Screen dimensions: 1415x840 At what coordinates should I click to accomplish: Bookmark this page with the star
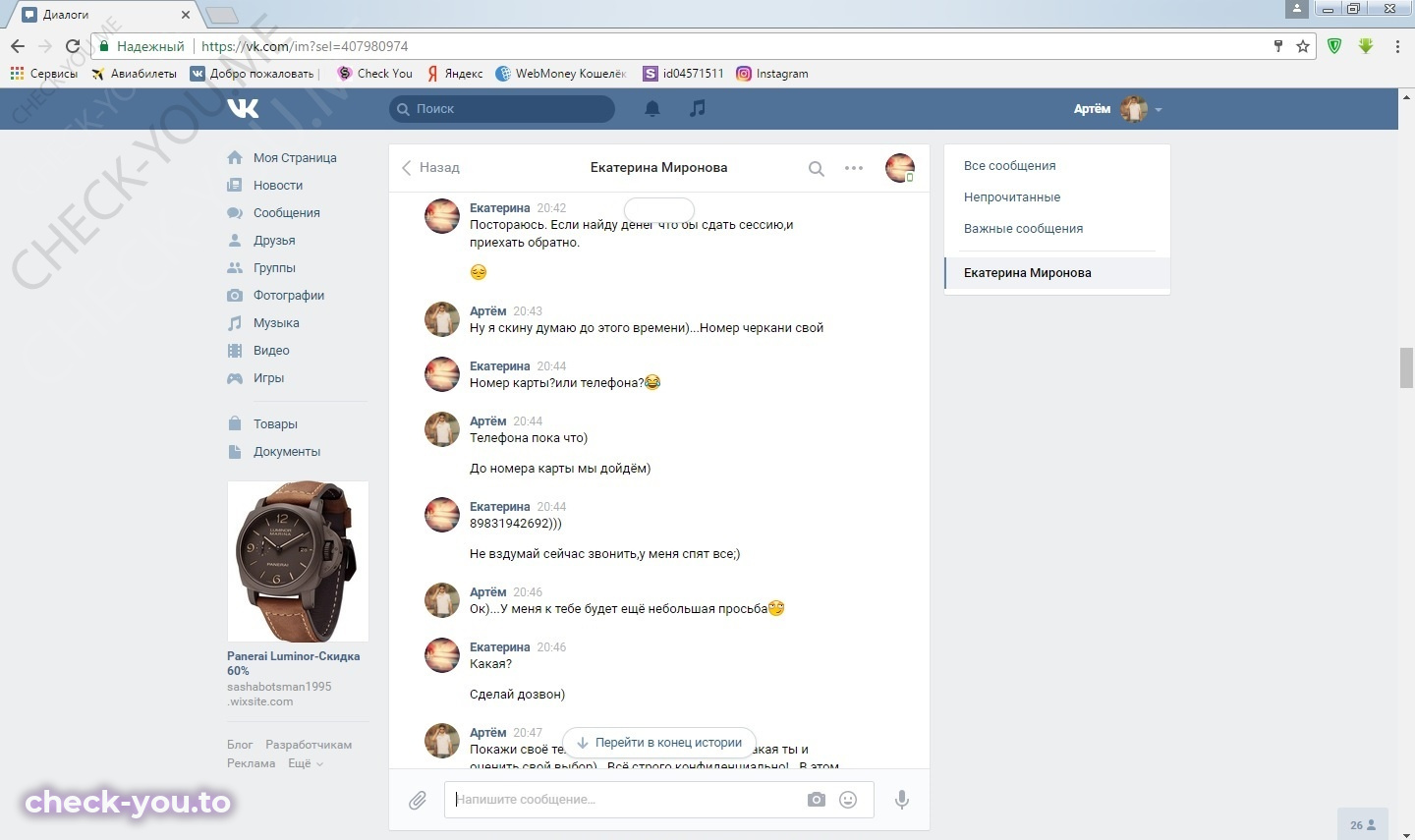pyautogui.click(x=1303, y=46)
